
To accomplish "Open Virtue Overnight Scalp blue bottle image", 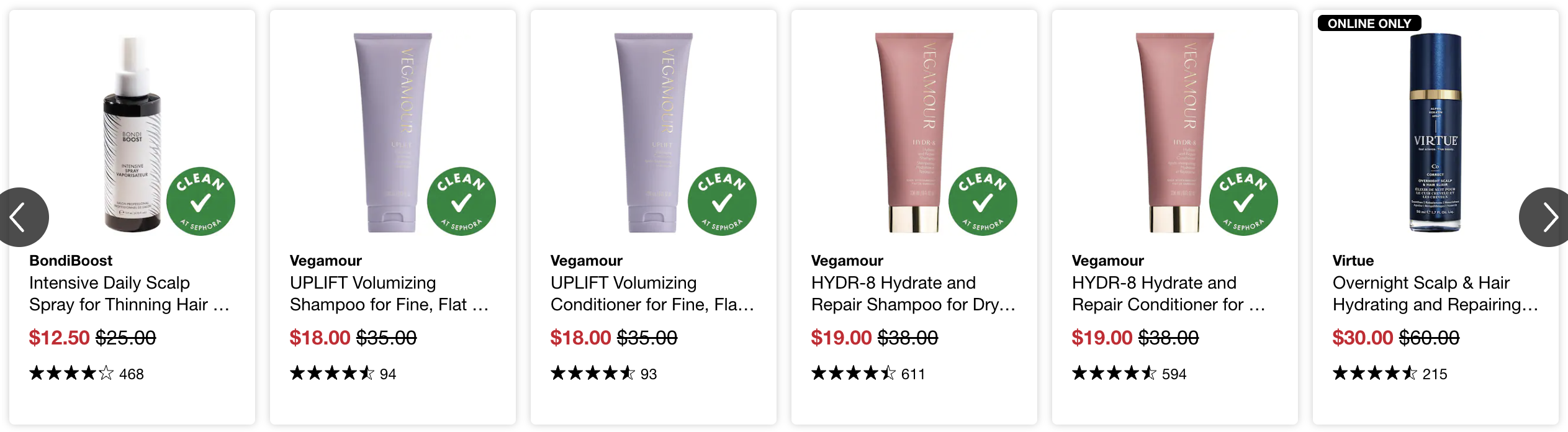I will [x=1435, y=132].
